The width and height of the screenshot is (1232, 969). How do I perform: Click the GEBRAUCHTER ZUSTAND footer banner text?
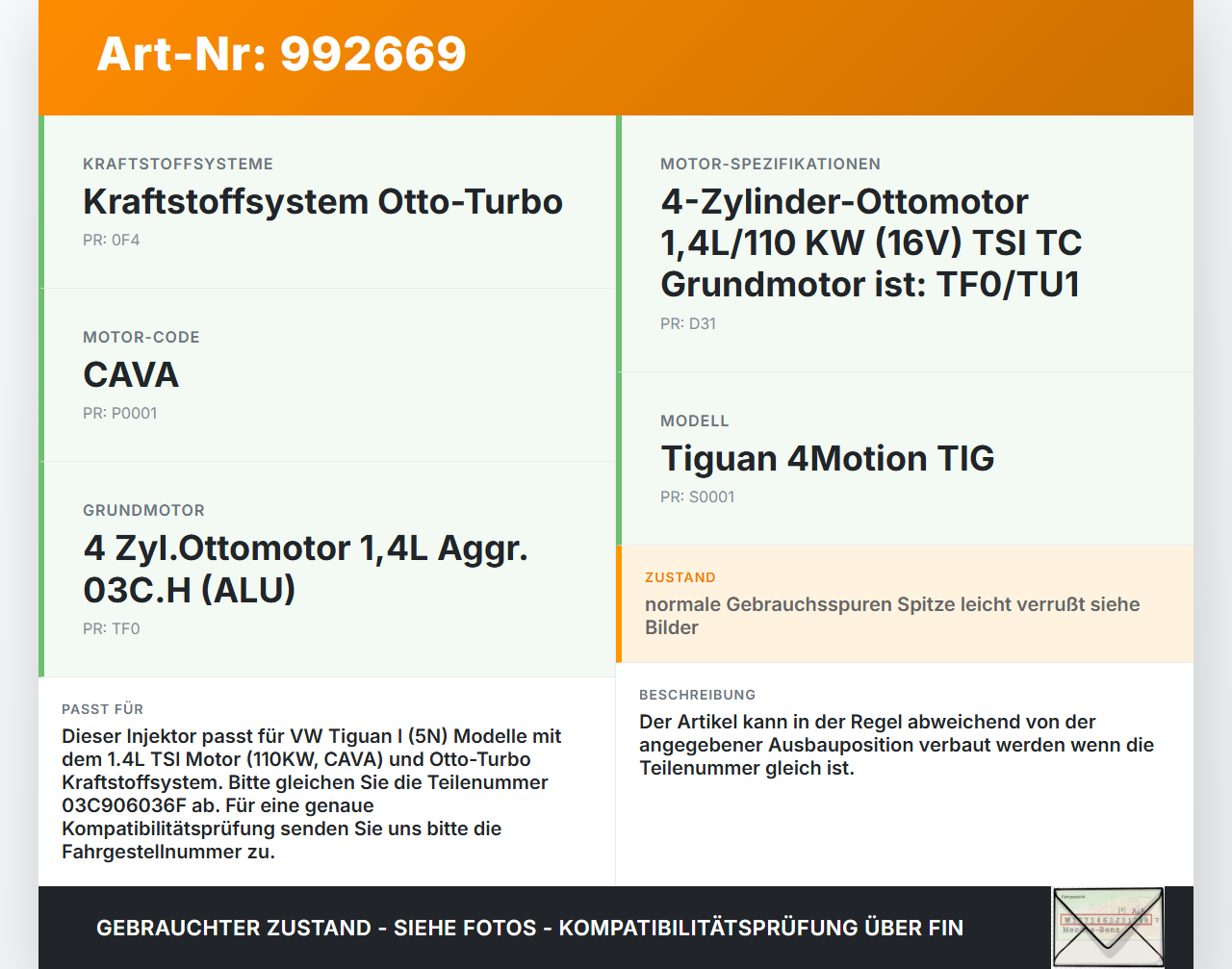(x=529, y=928)
